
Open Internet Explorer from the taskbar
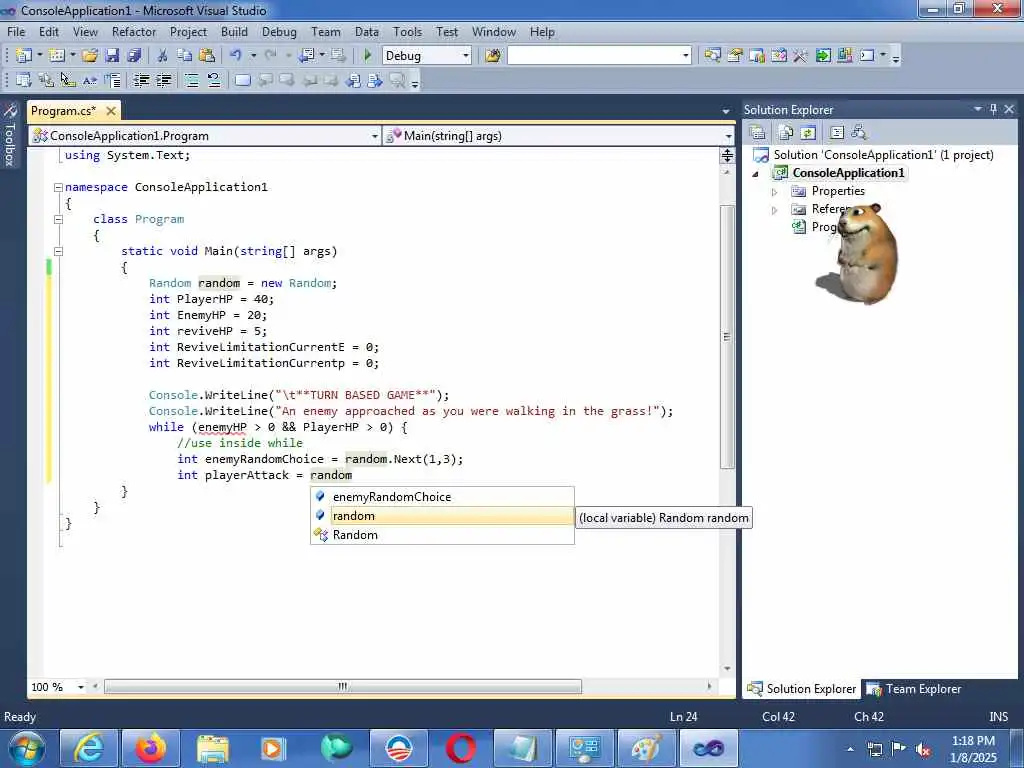coord(89,748)
